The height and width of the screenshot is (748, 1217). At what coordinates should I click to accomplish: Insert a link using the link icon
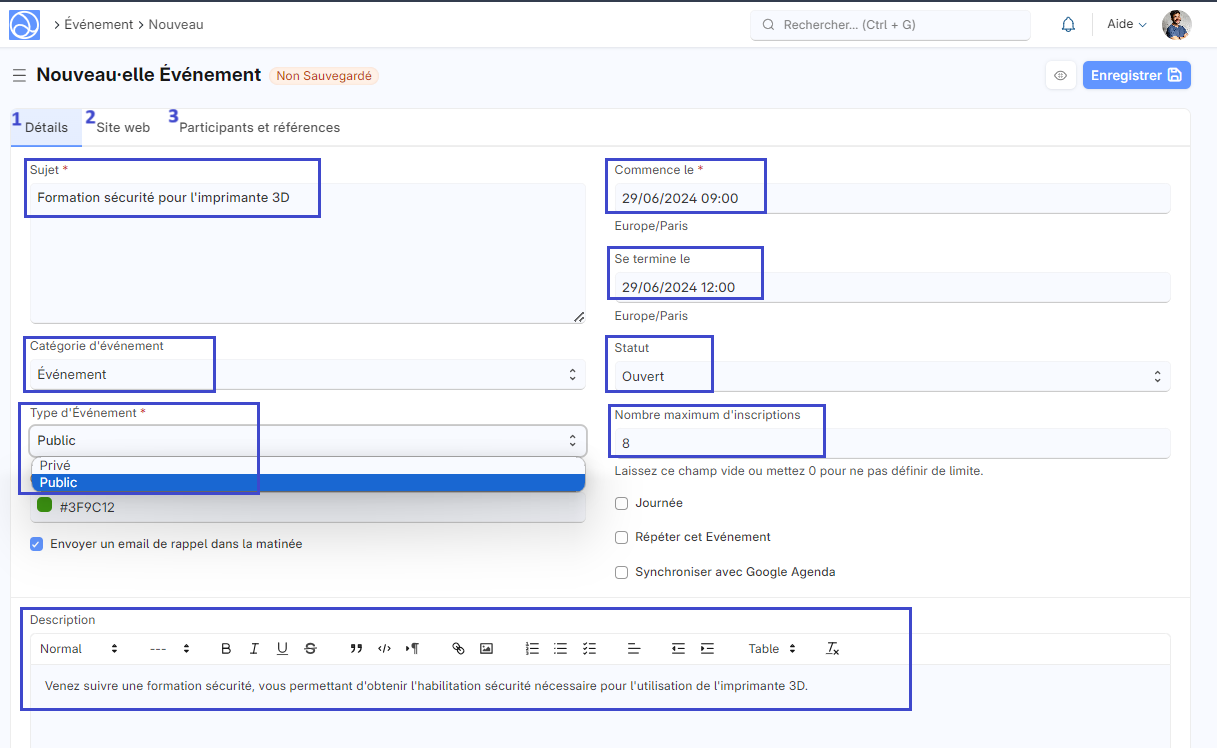pyautogui.click(x=458, y=649)
